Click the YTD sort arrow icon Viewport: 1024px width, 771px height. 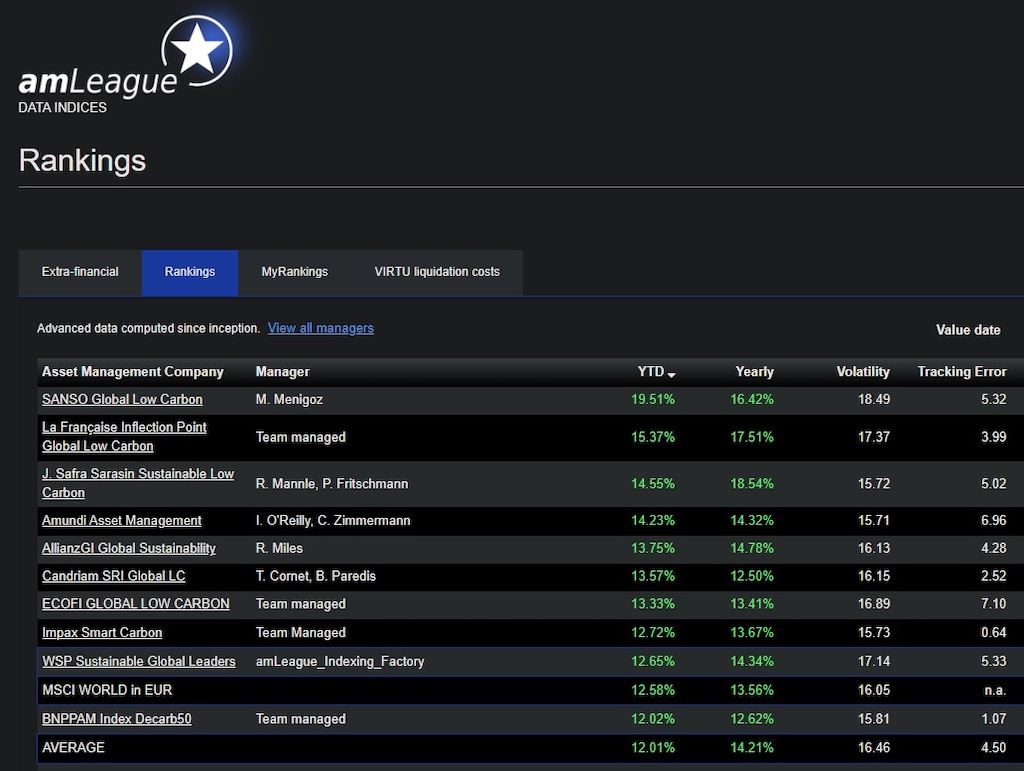click(x=671, y=374)
